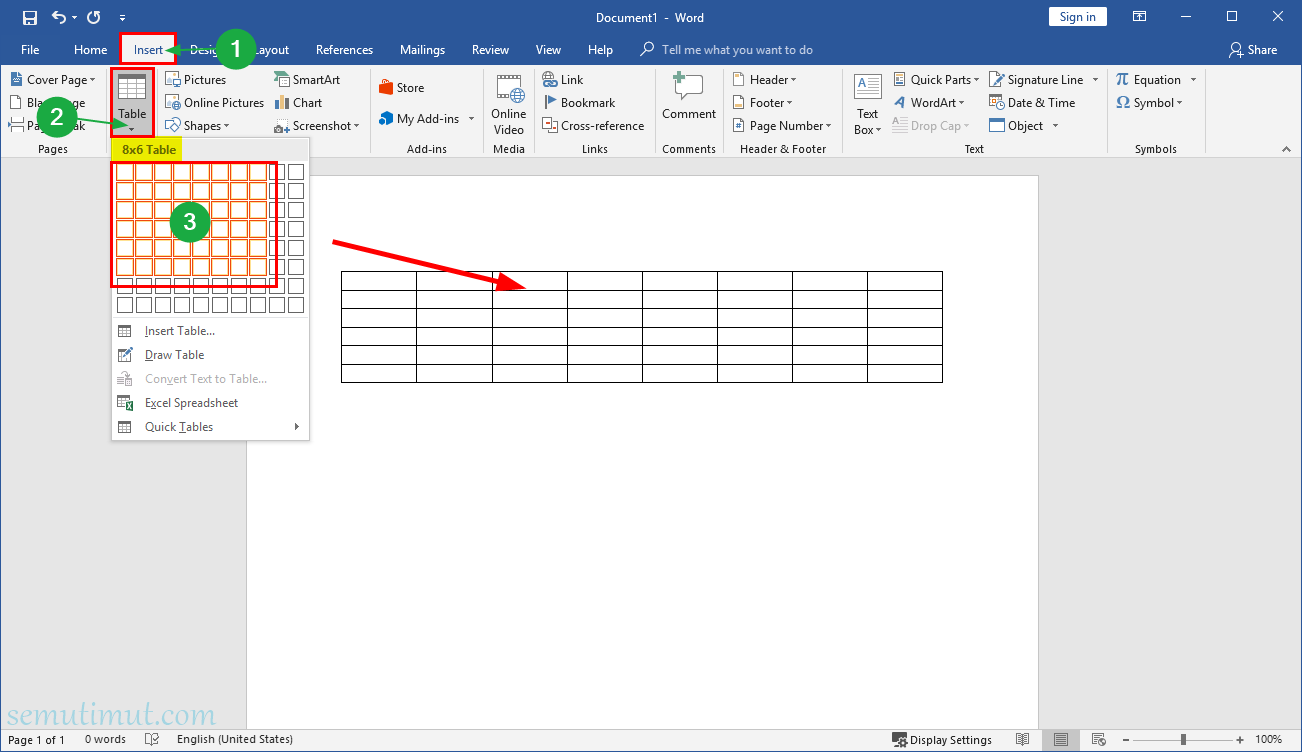Click the proofing check icon in status bar
1302x752 pixels.
click(152, 740)
